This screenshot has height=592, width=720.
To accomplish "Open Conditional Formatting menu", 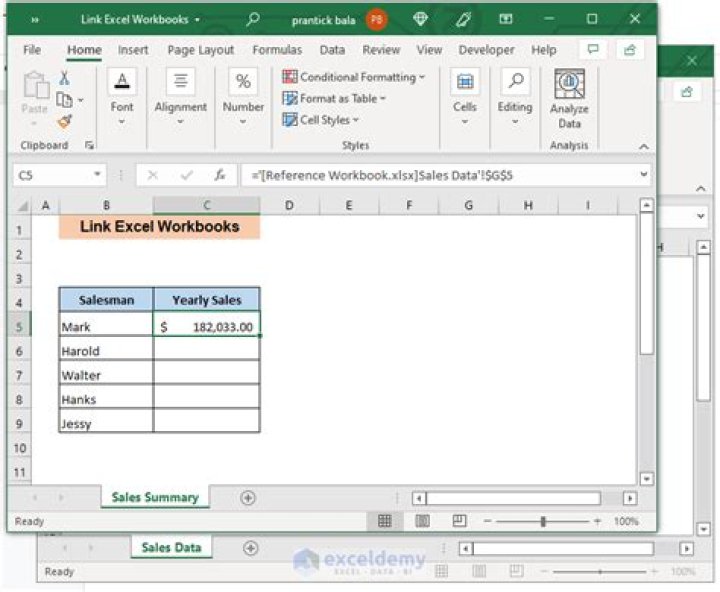I will click(354, 77).
